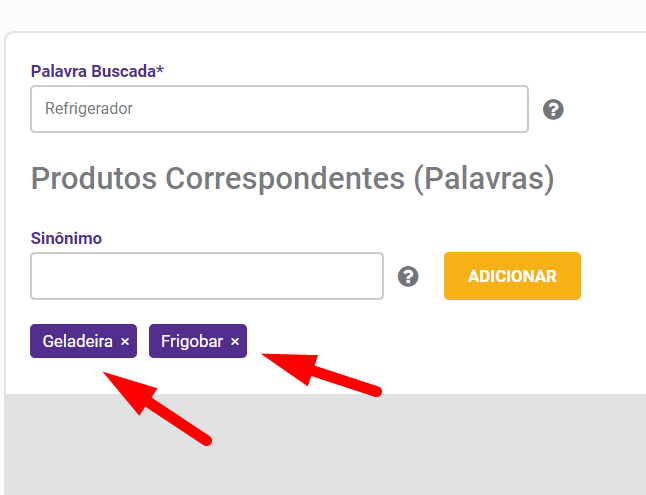Click the Palavra Buscada* label

(x=97, y=71)
